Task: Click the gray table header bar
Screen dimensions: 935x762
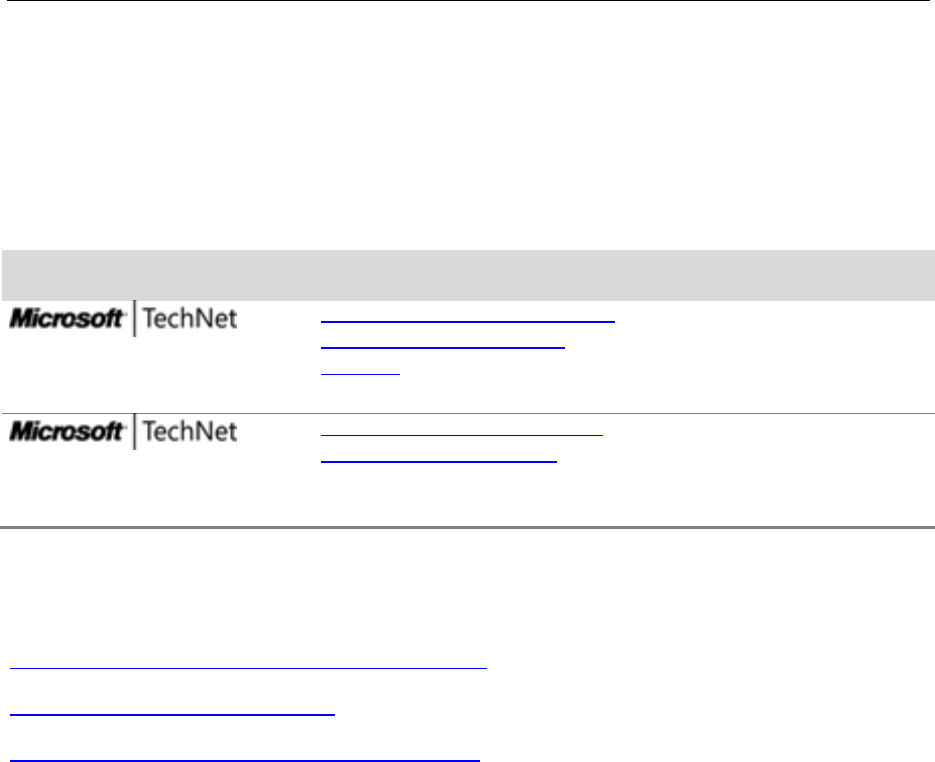Action: coord(468,275)
